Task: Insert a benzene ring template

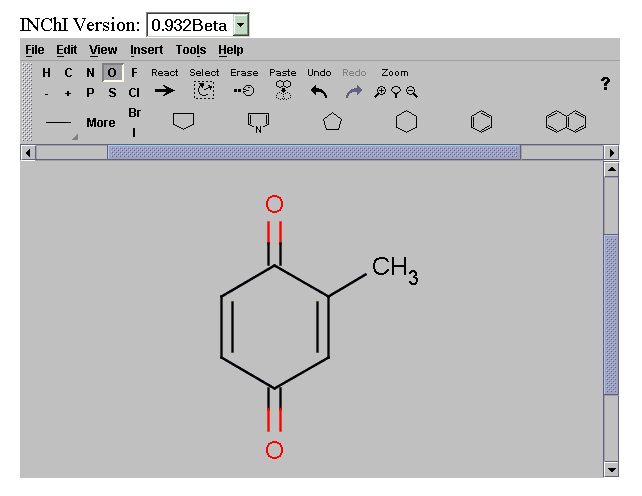Action: 481,122
